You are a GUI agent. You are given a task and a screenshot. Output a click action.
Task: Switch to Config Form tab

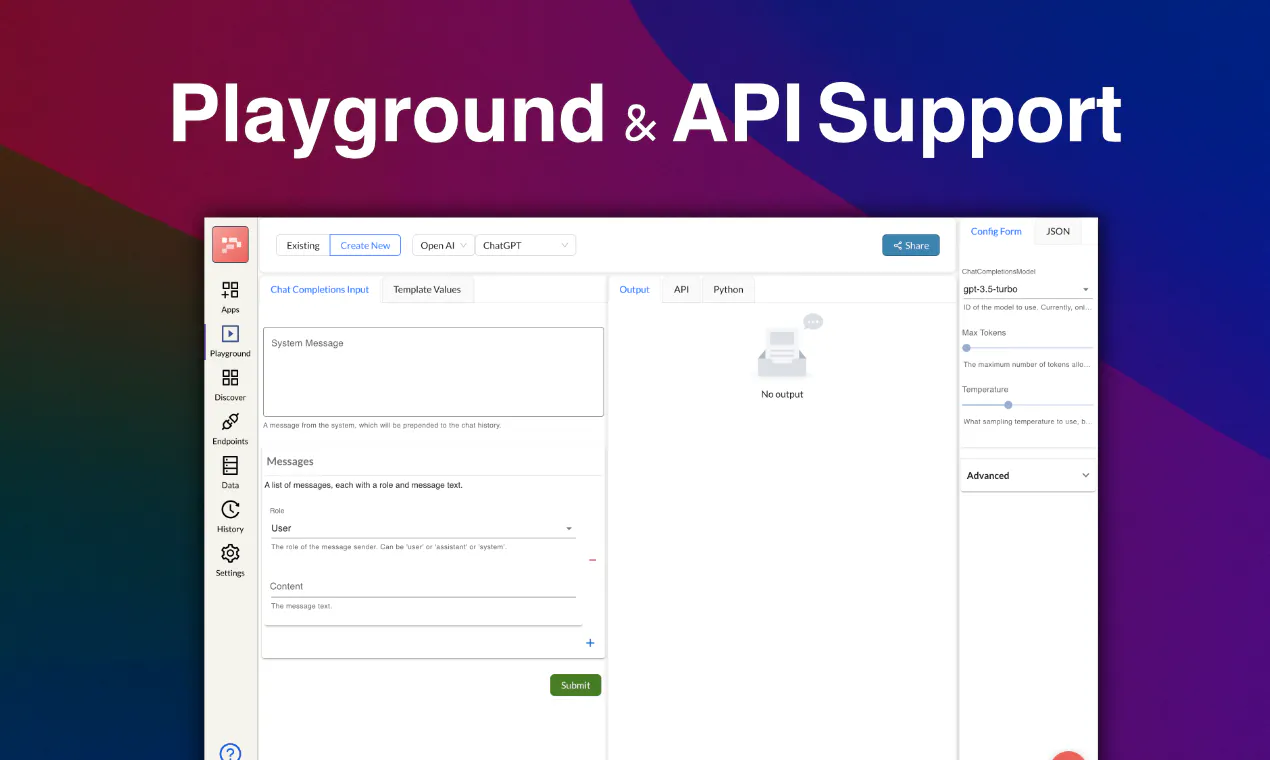(x=996, y=231)
